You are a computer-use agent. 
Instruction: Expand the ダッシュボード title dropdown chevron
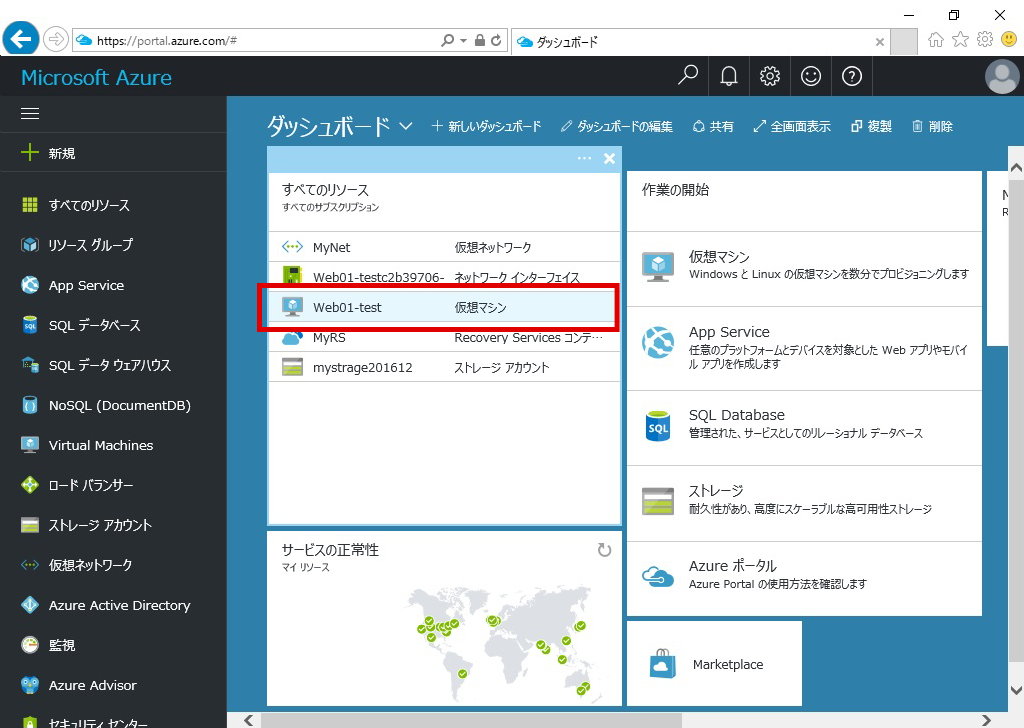coord(406,126)
